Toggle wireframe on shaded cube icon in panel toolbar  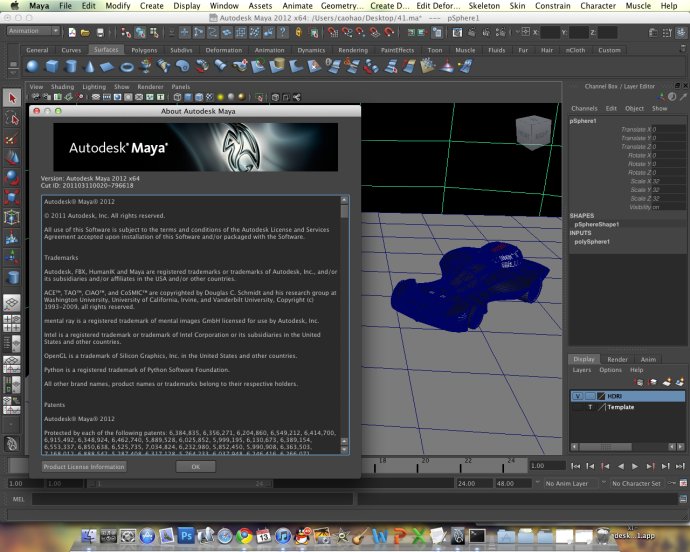(x=199, y=97)
